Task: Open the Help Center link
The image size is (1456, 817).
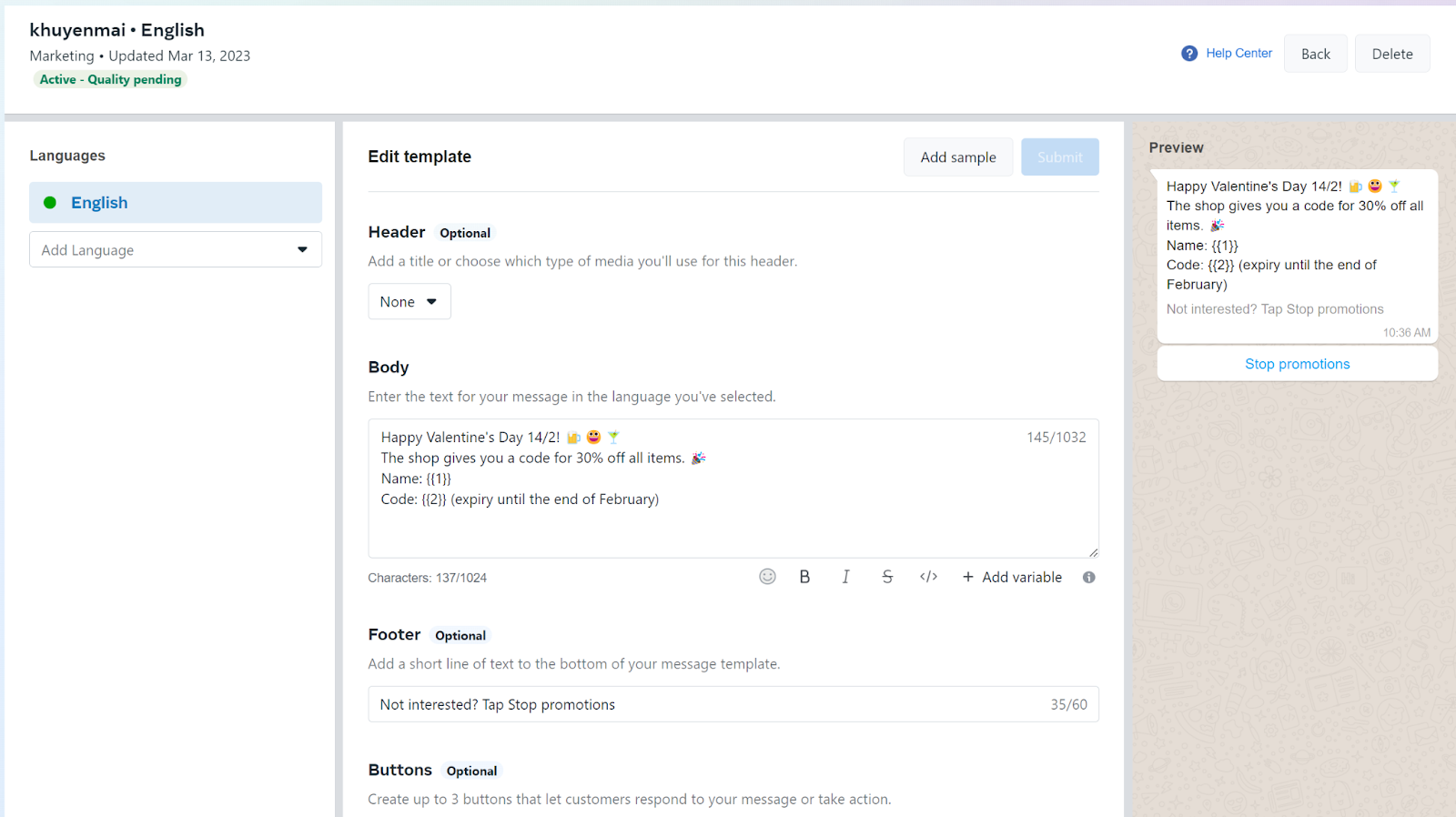Action: click(1239, 54)
